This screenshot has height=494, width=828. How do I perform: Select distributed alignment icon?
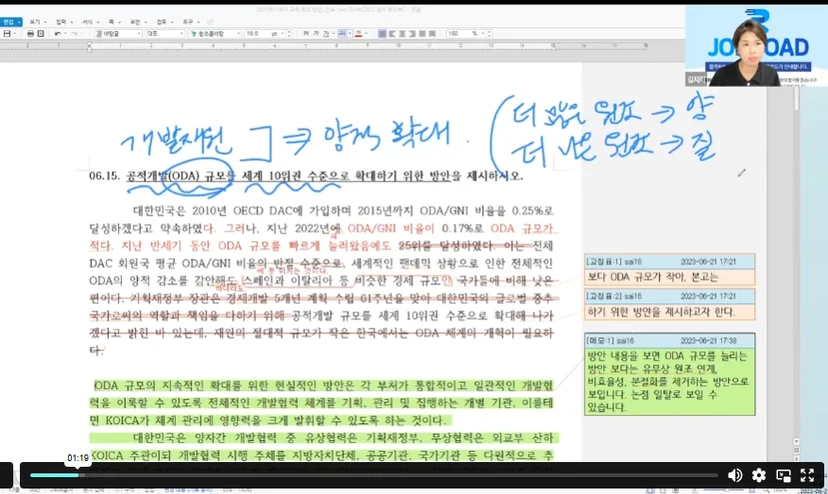click(x=422, y=33)
